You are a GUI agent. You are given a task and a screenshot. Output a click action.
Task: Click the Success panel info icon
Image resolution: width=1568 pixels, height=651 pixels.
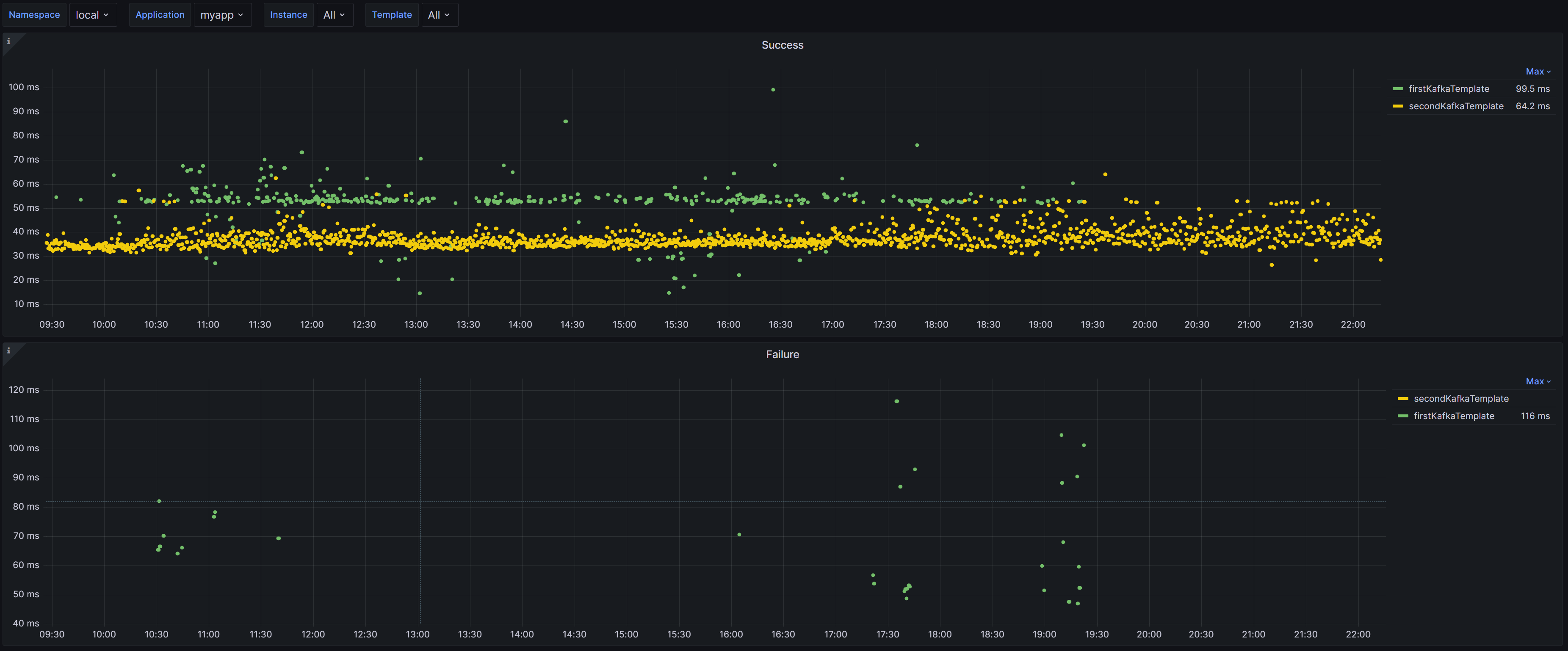[x=8, y=41]
